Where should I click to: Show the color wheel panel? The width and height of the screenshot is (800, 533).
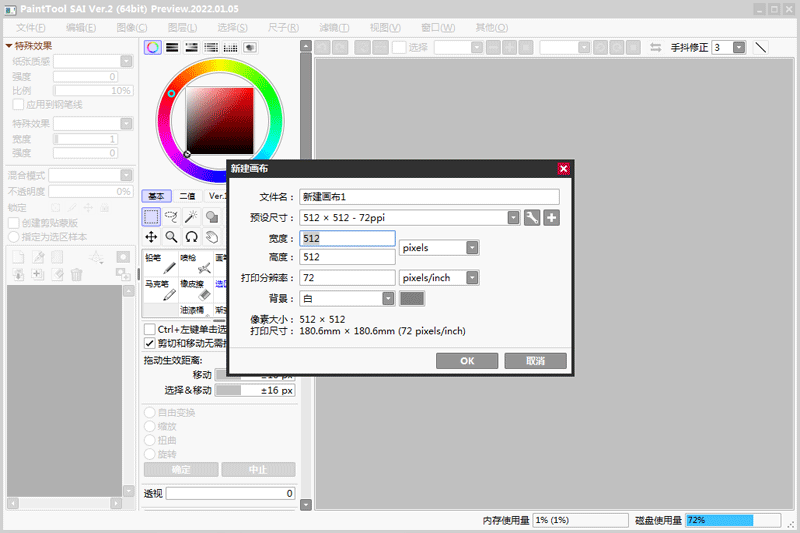[x=153, y=47]
